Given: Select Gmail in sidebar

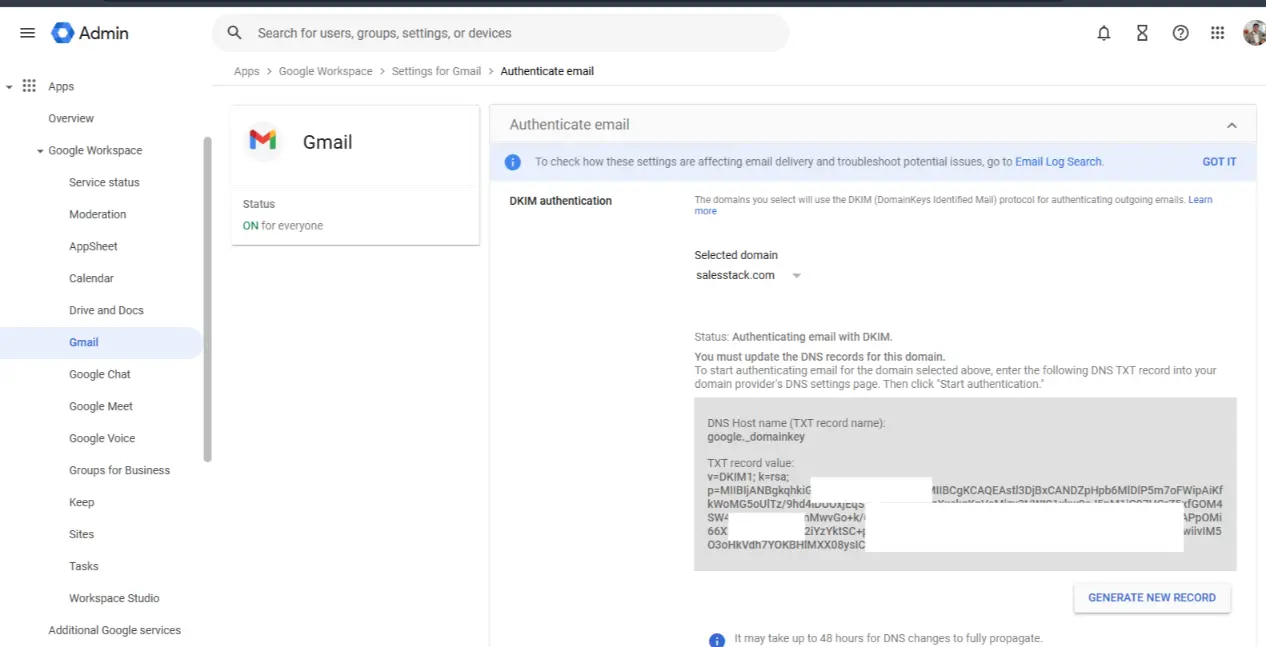Looking at the screenshot, I should [x=101, y=342].
